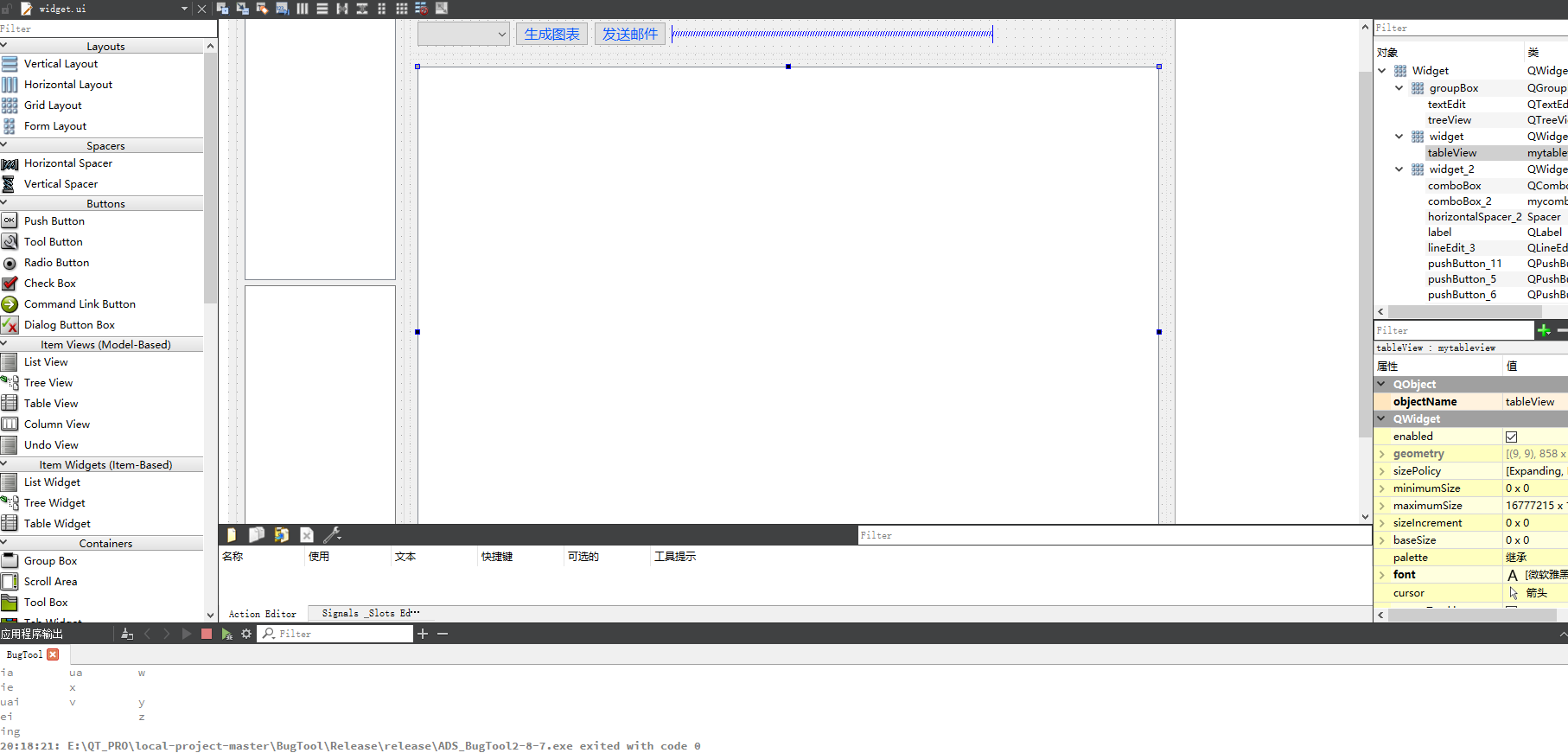The width and height of the screenshot is (1568, 753).
Task: Click the 生成图表 button on the form
Action: [552, 34]
